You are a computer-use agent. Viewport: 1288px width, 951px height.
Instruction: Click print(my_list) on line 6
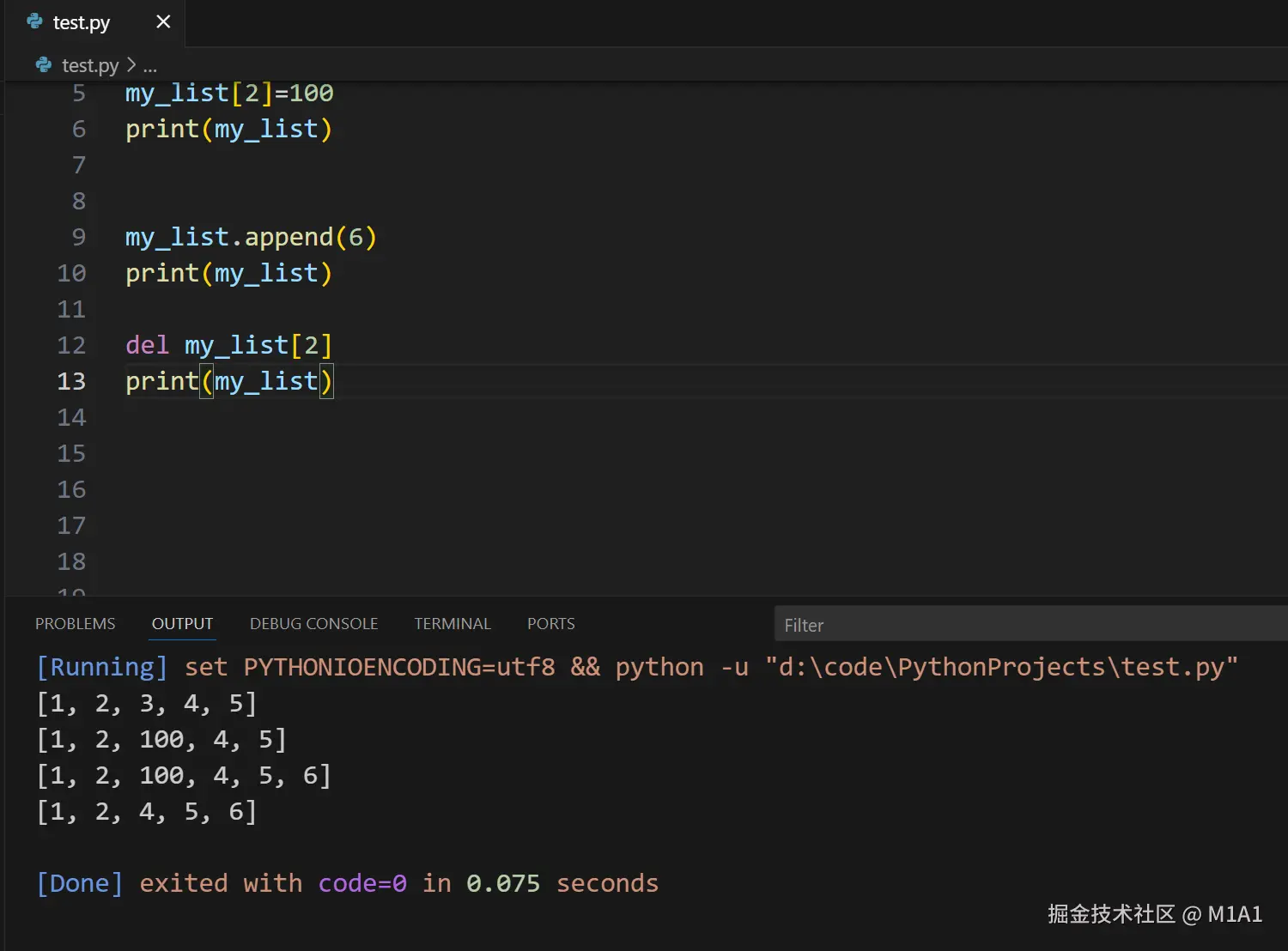point(228,129)
